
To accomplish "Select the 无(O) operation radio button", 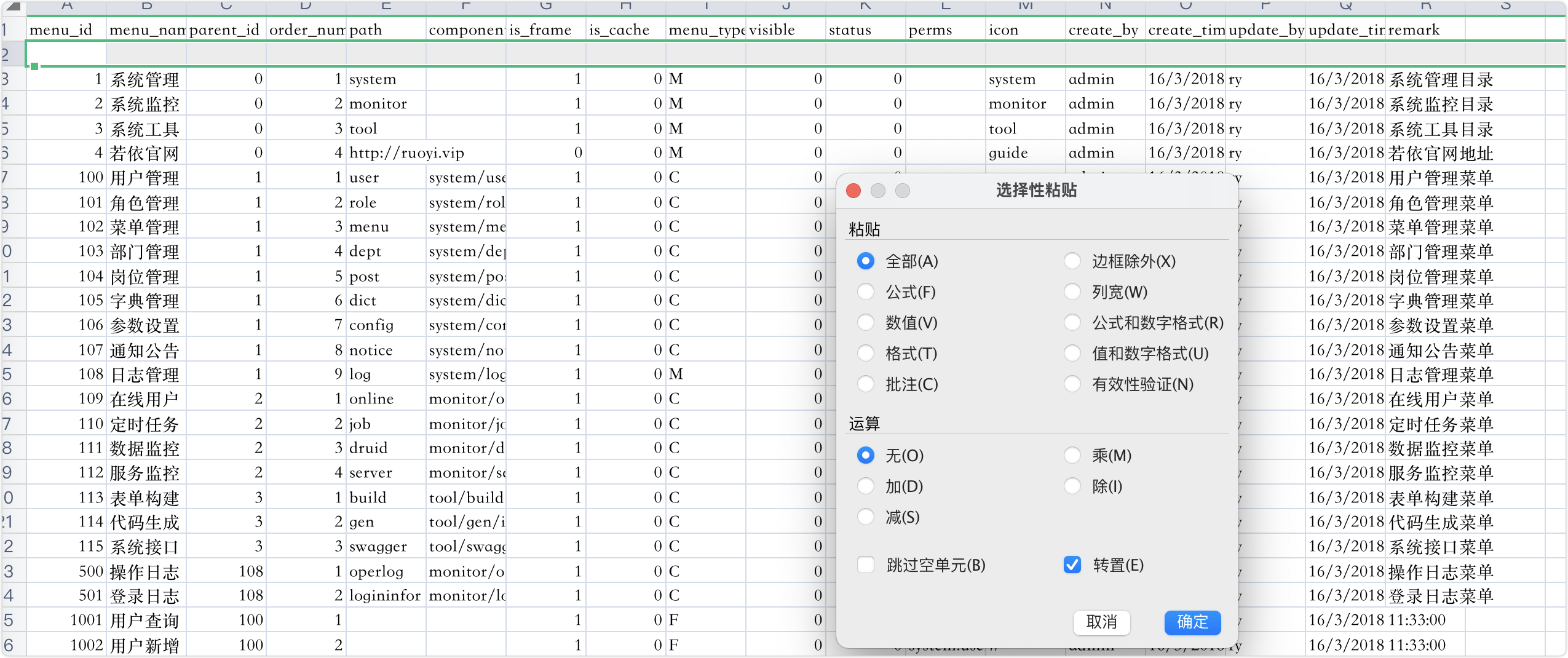I will pos(865,455).
